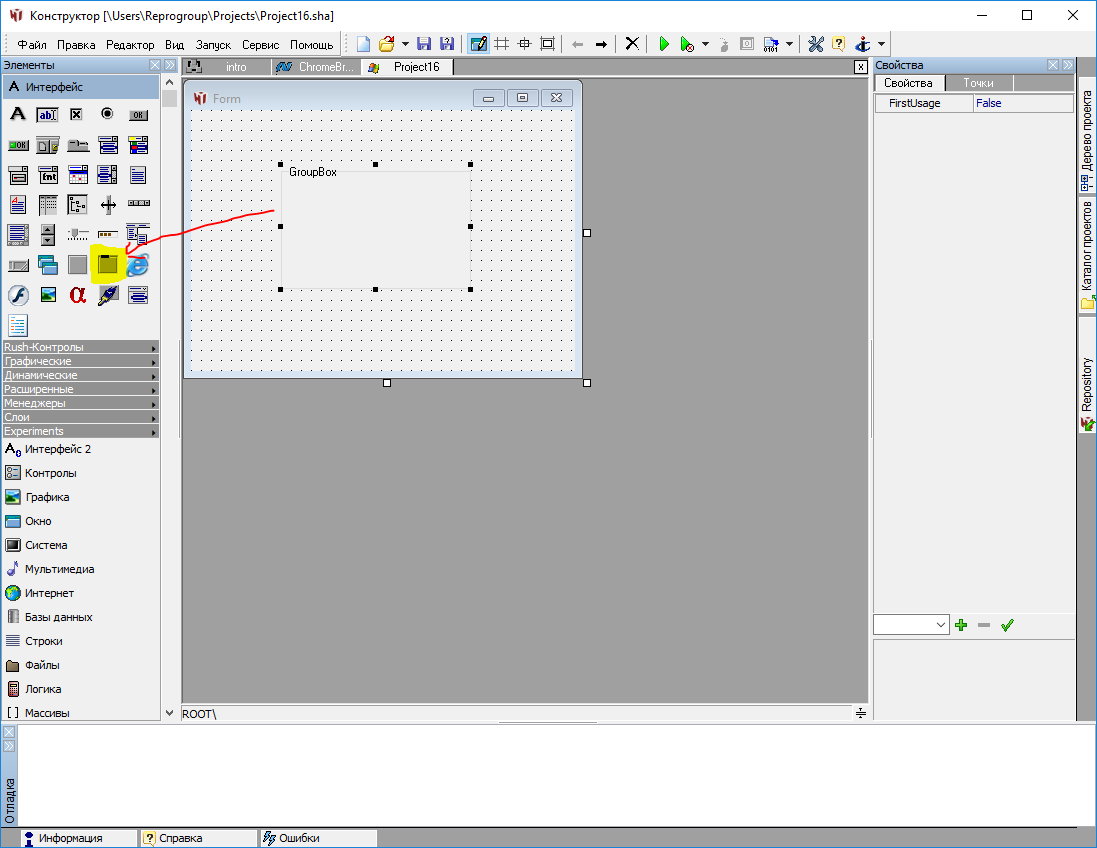
Task: Switch to the Точки tab
Action: pyautogui.click(x=978, y=83)
